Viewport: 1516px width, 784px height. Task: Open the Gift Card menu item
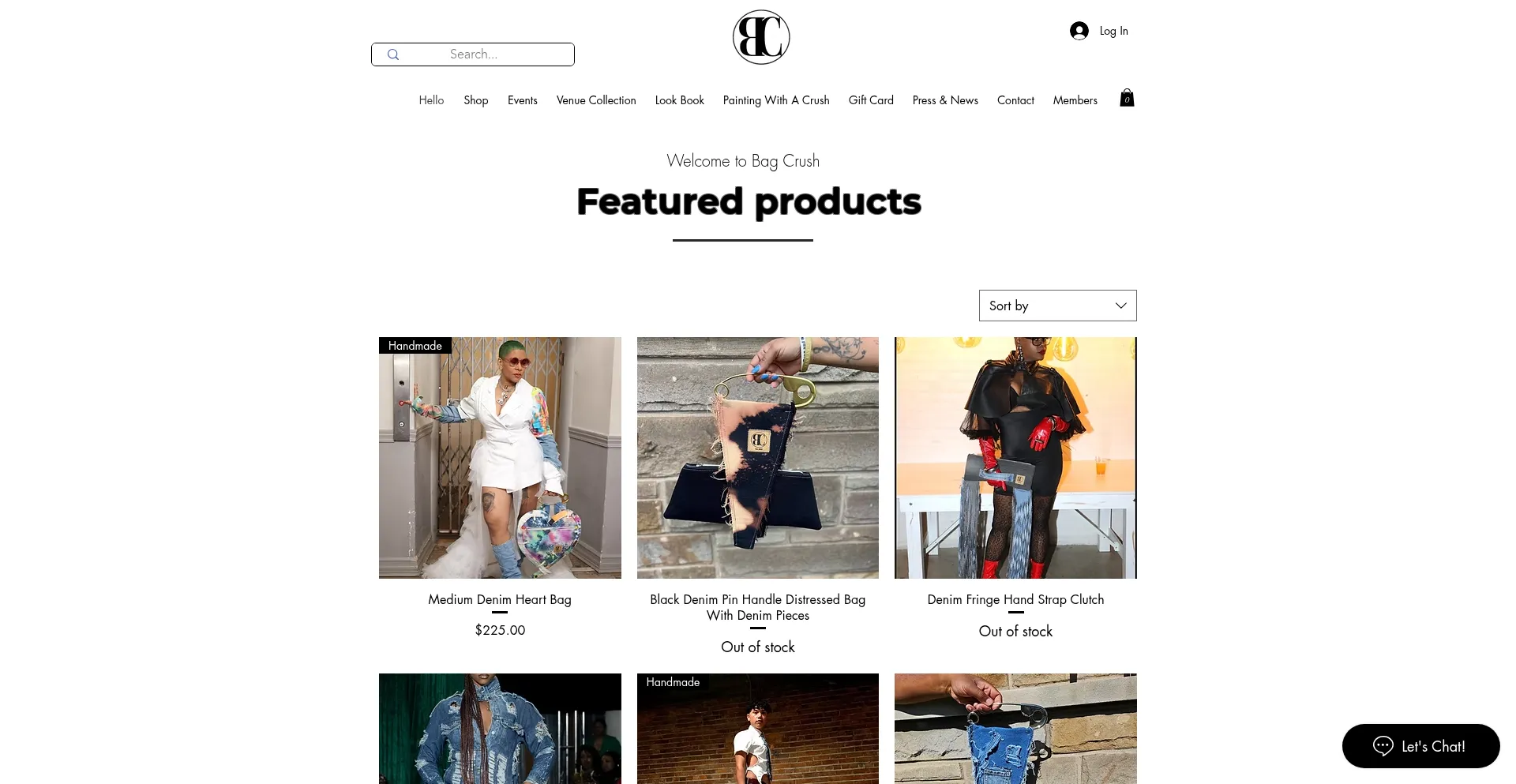pyautogui.click(x=871, y=100)
